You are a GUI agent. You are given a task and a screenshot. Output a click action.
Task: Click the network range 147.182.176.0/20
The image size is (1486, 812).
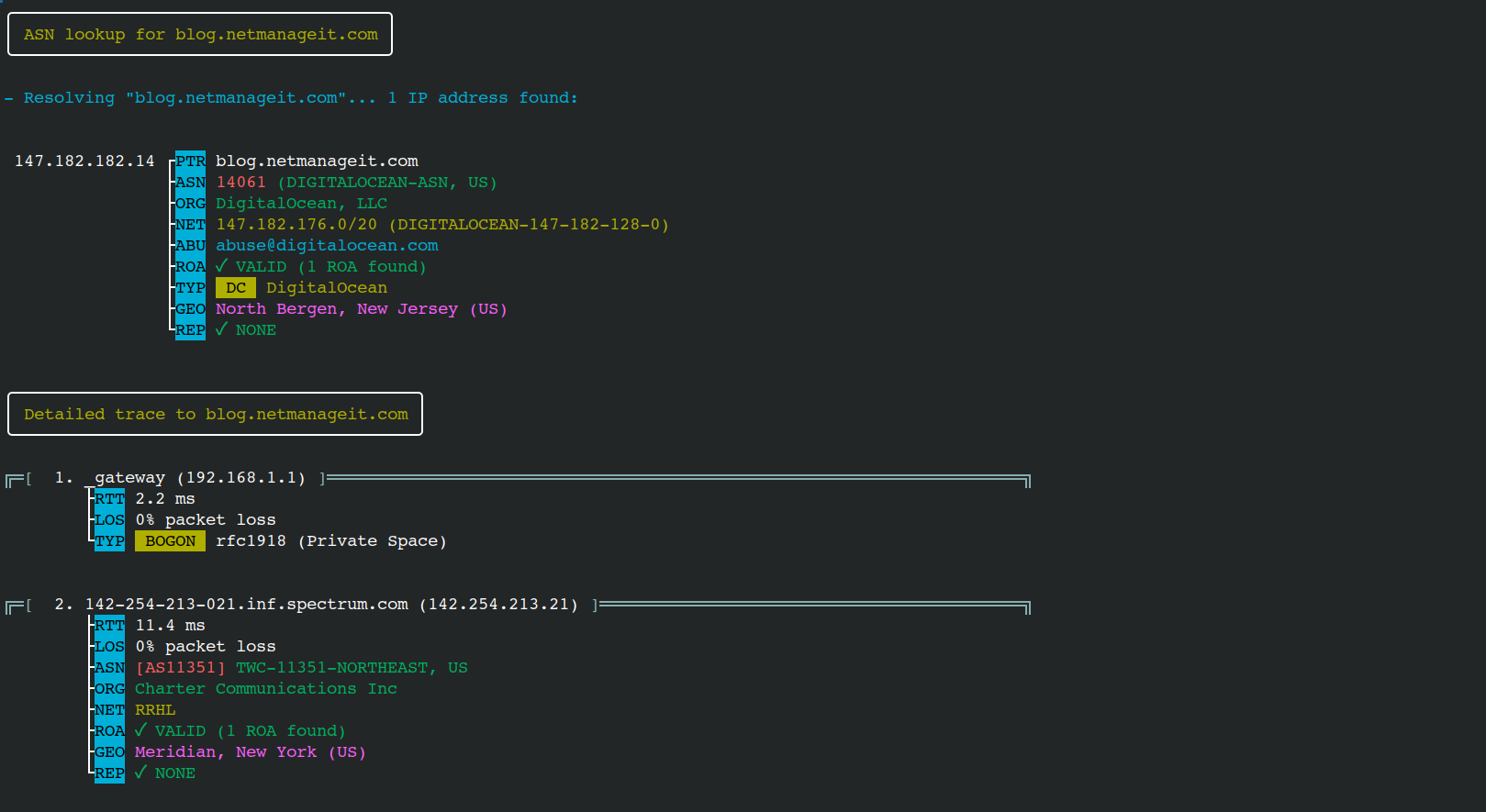296,225
